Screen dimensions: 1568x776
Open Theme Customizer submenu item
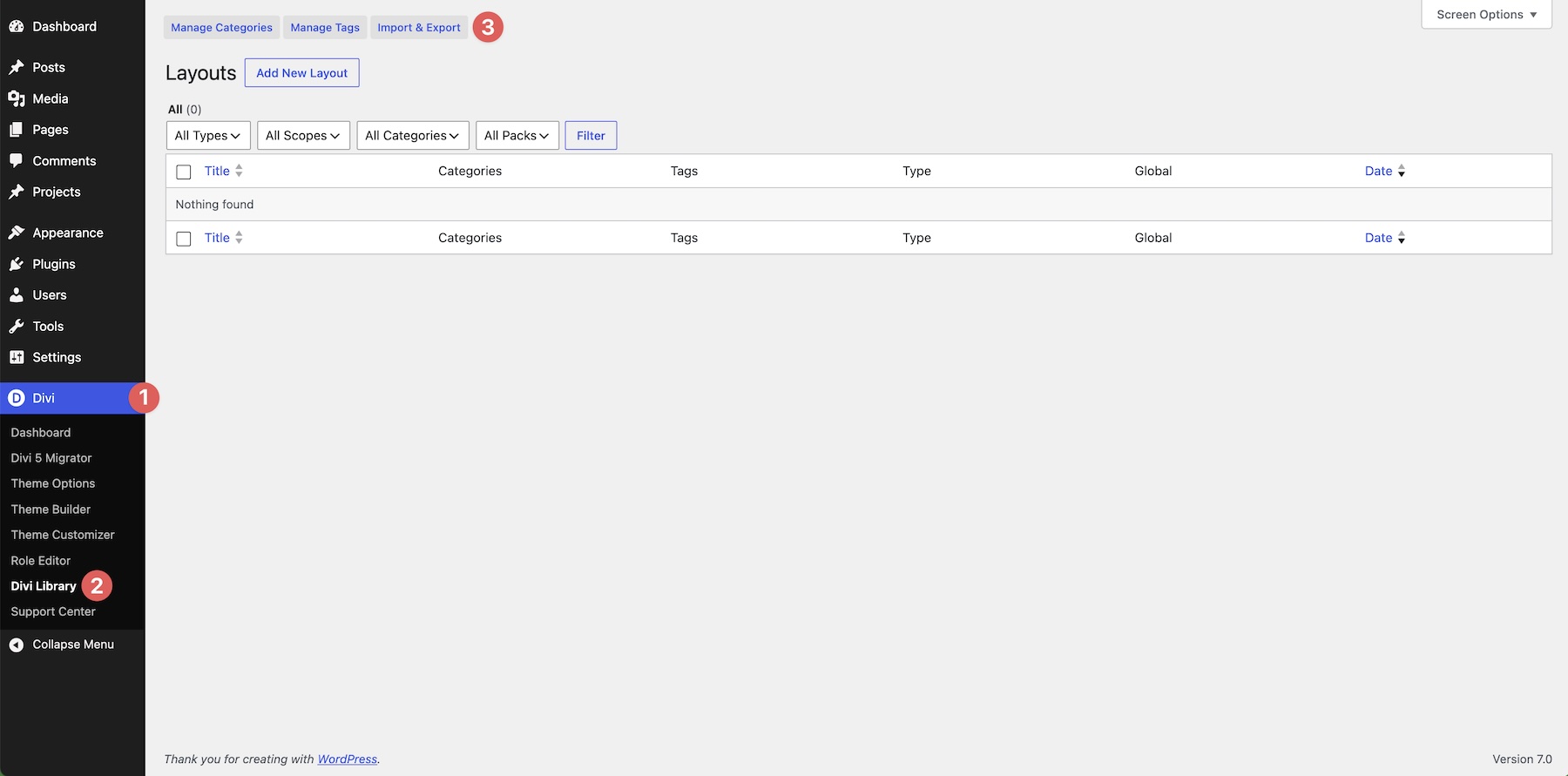[63, 535]
